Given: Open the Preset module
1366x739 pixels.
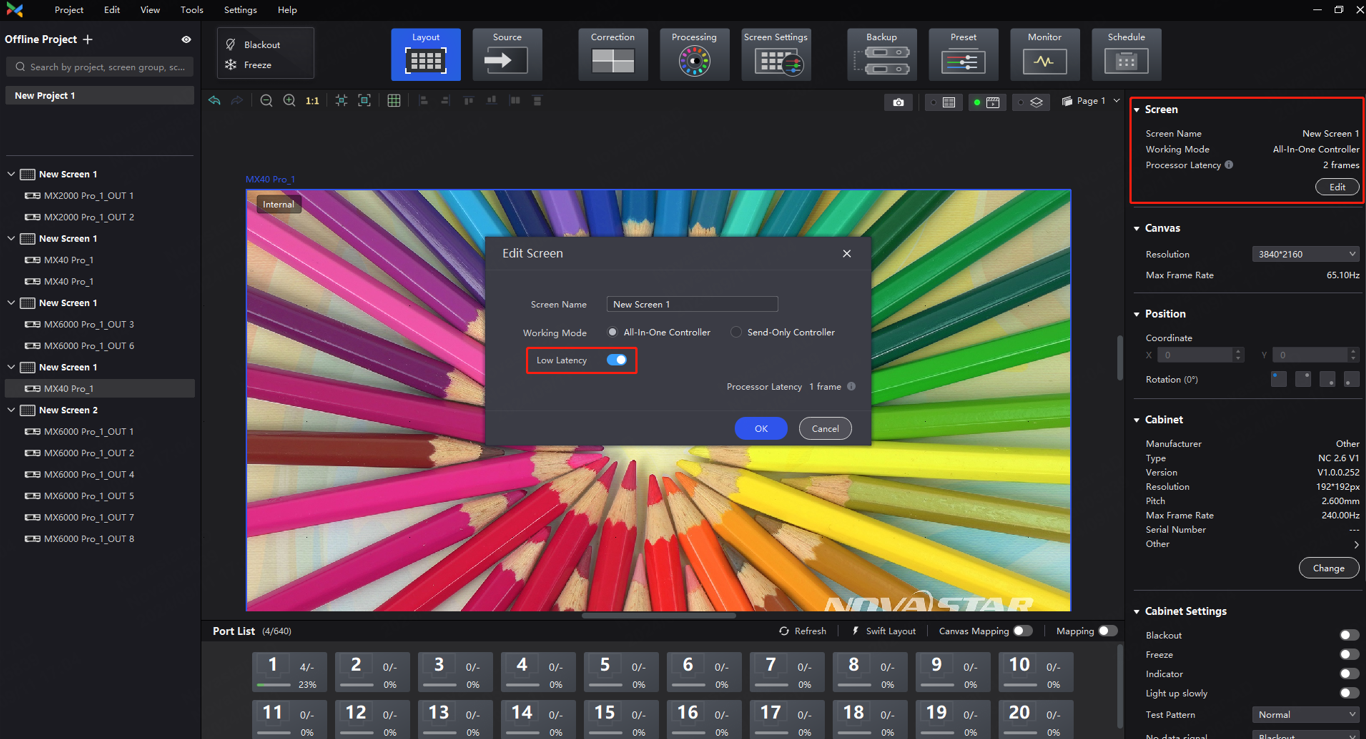Looking at the screenshot, I should pos(963,54).
